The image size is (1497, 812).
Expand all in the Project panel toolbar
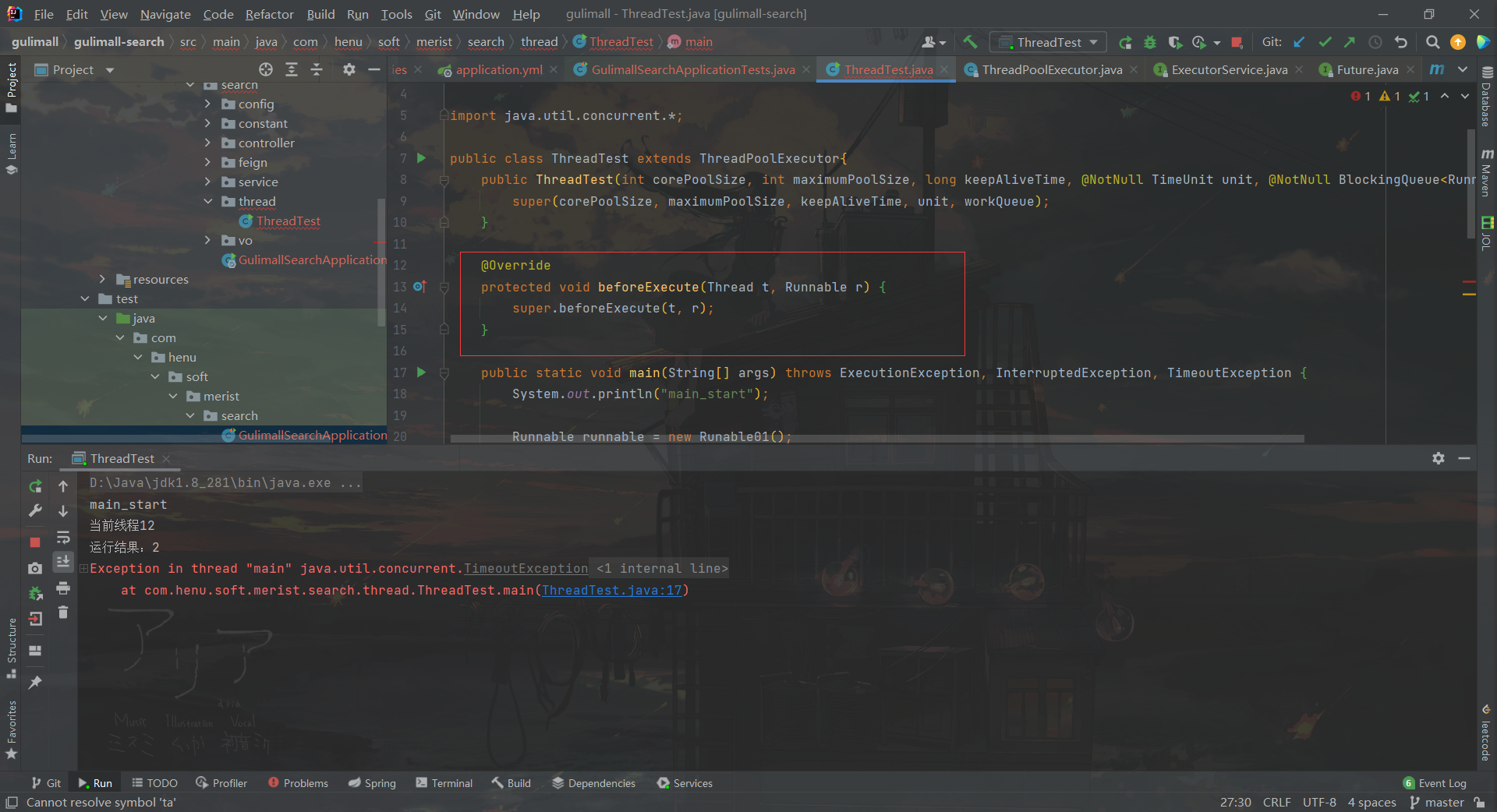[292, 69]
